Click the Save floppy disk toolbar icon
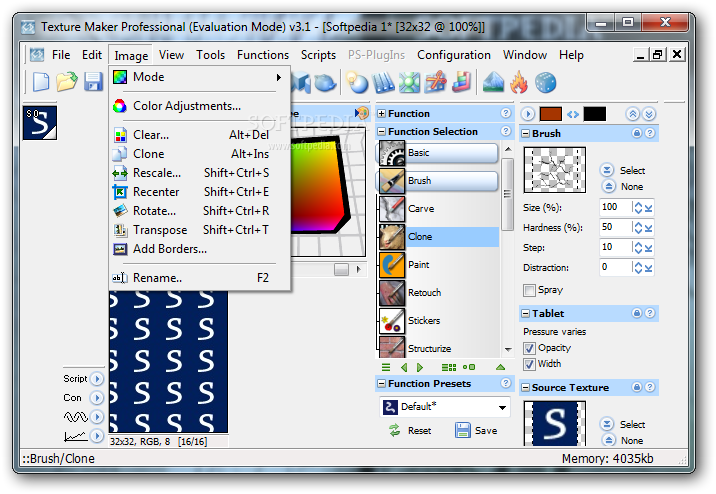This screenshot has width=716, height=494. coord(93,83)
